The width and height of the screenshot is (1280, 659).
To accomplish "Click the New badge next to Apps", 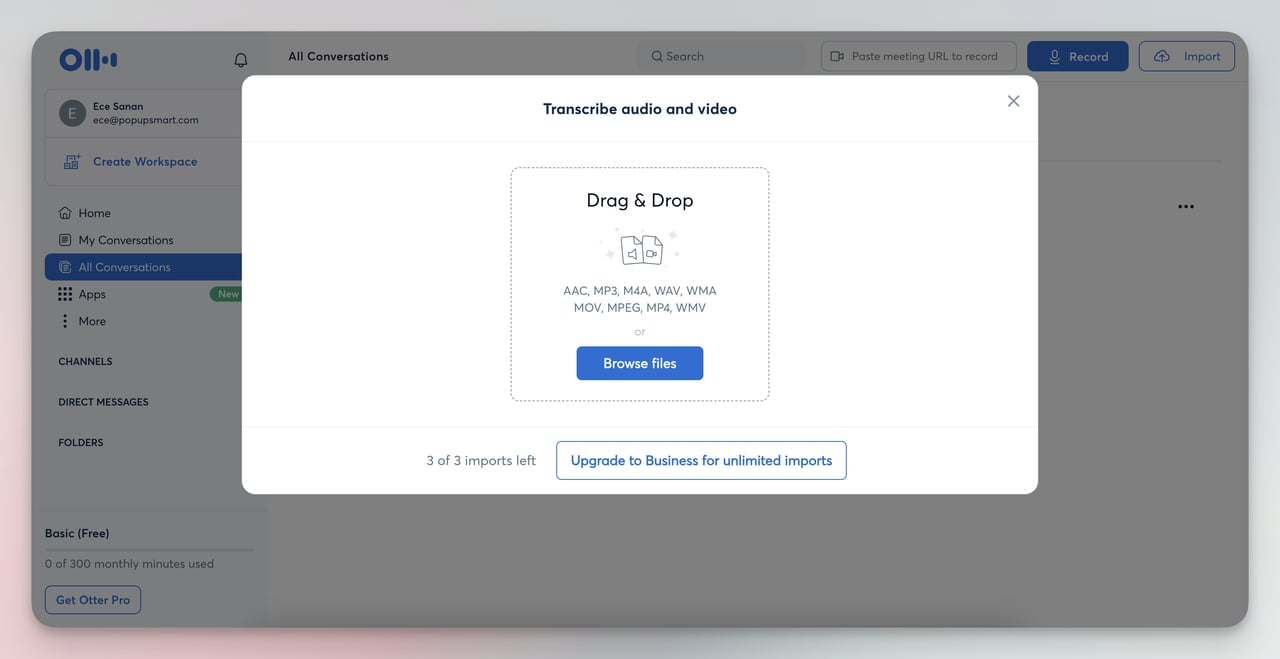I will [x=227, y=294].
